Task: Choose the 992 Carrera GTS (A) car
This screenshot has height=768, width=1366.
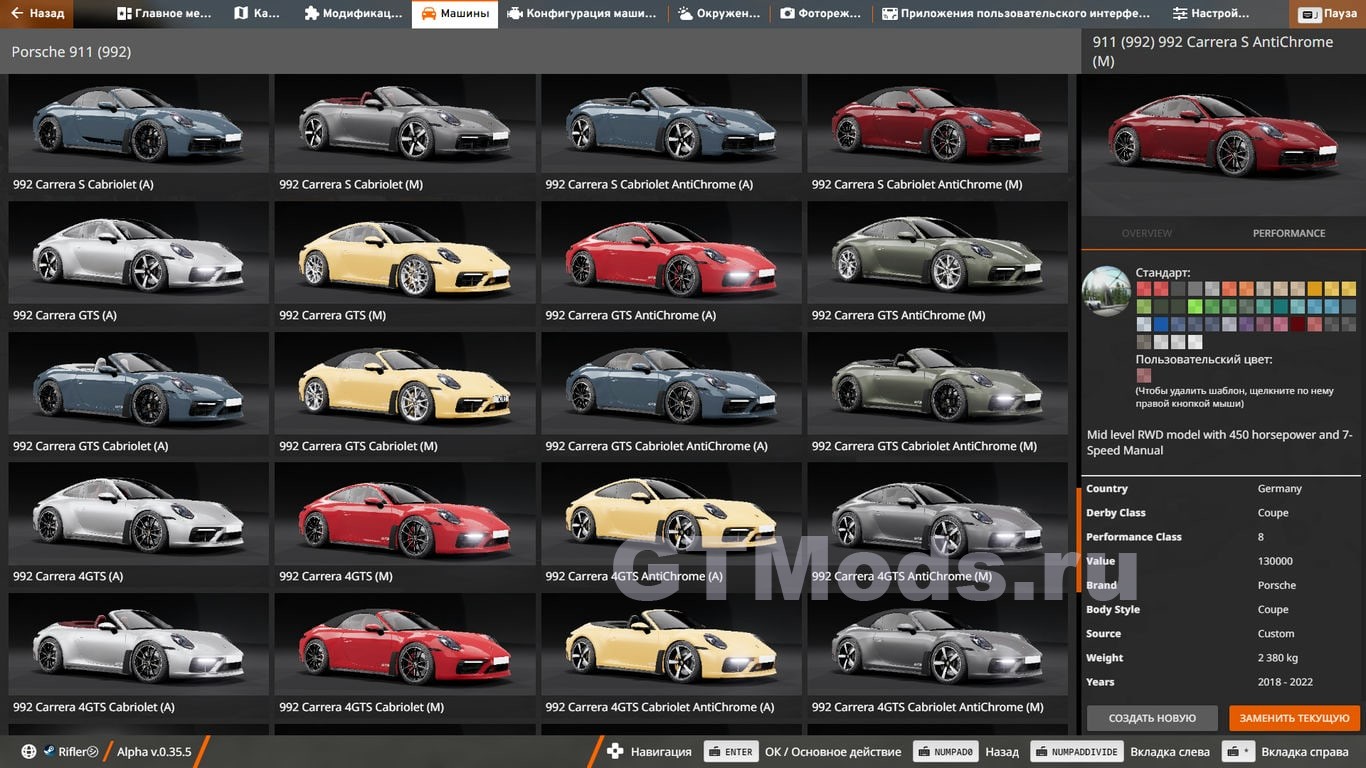Action: tap(138, 264)
